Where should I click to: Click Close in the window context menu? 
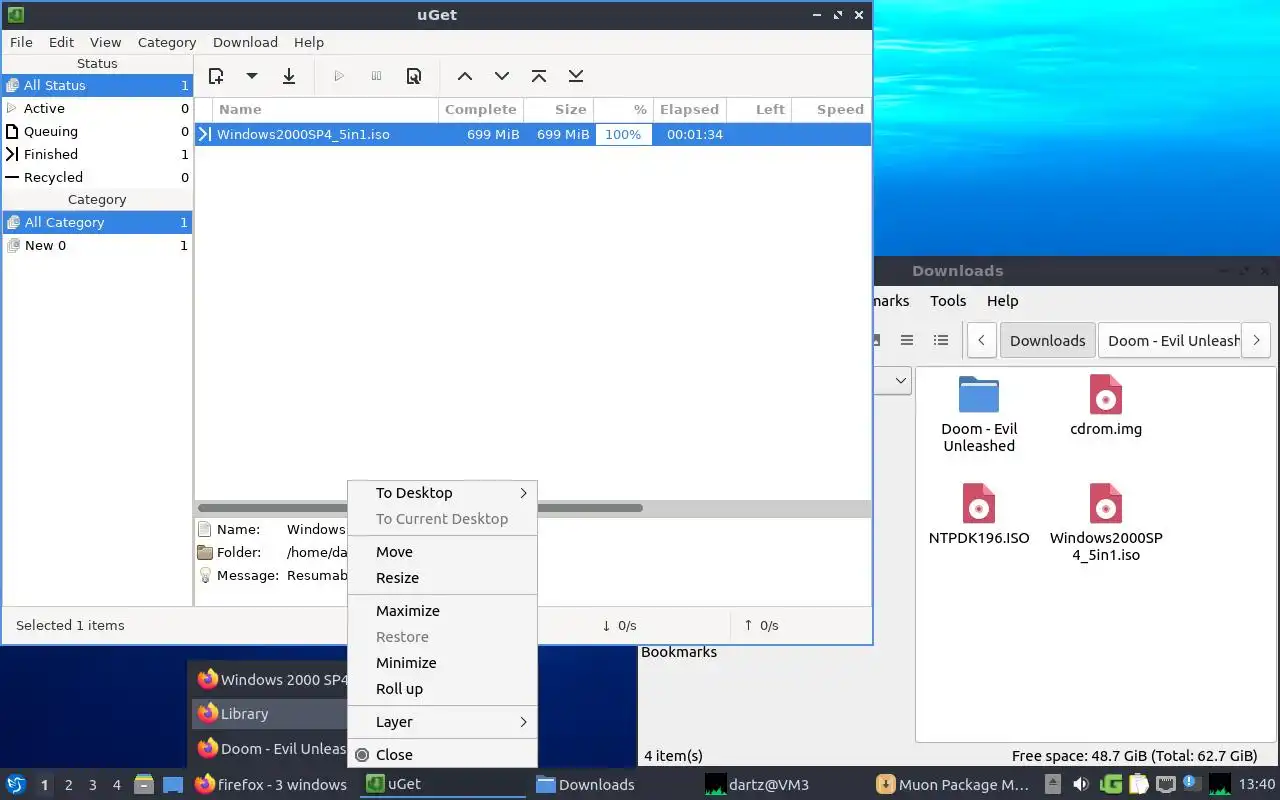click(x=442, y=755)
